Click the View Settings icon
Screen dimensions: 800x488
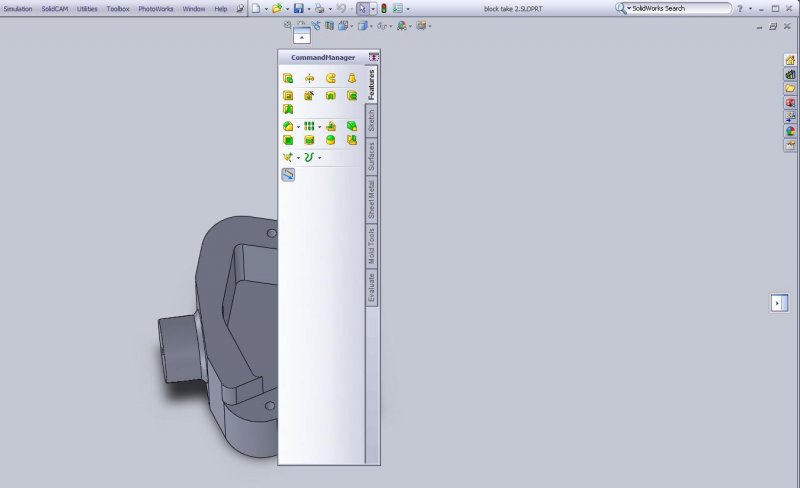(x=421, y=26)
